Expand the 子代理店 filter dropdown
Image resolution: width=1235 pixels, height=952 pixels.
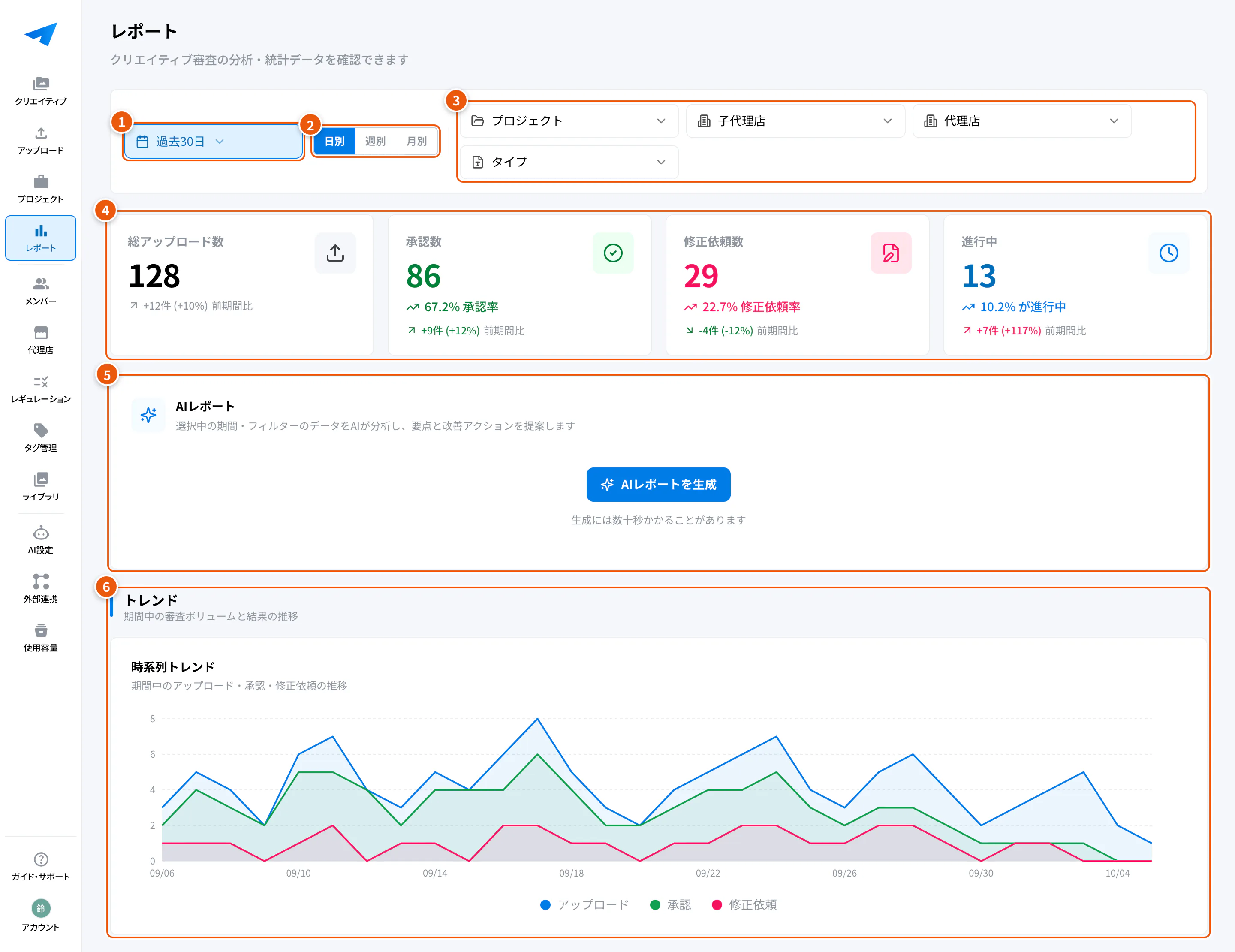click(795, 121)
